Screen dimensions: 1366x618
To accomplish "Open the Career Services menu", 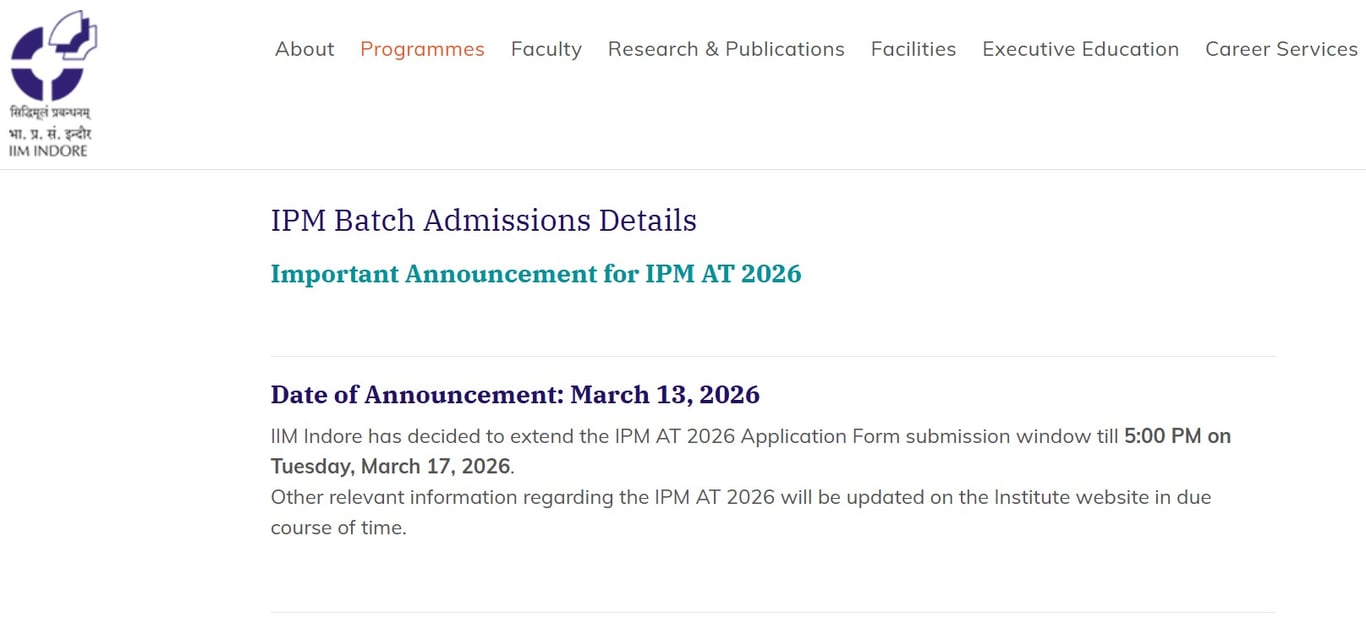I will pyautogui.click(x=1281, y=49).
